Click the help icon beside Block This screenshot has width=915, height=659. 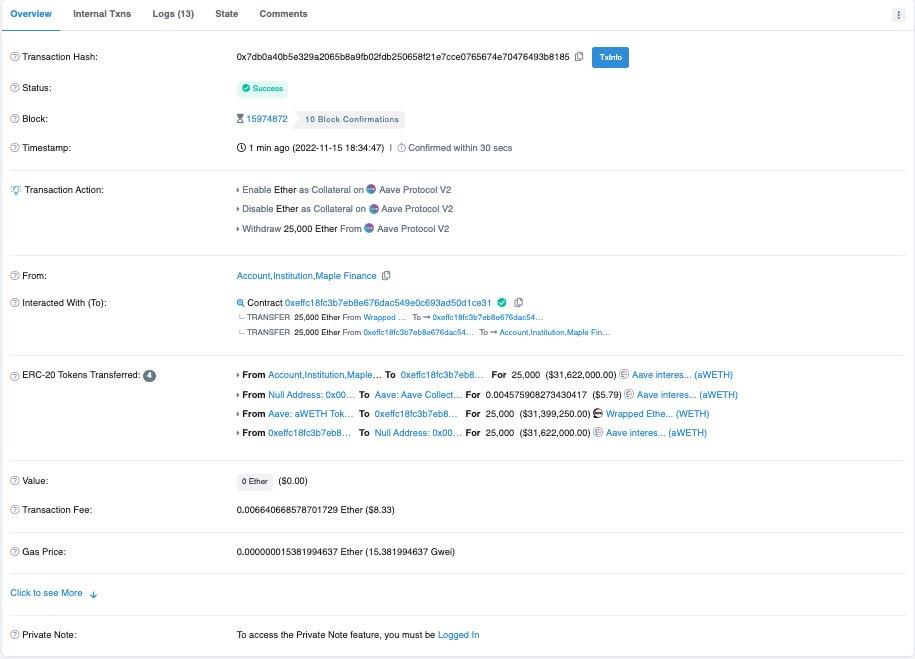[15, 119]
